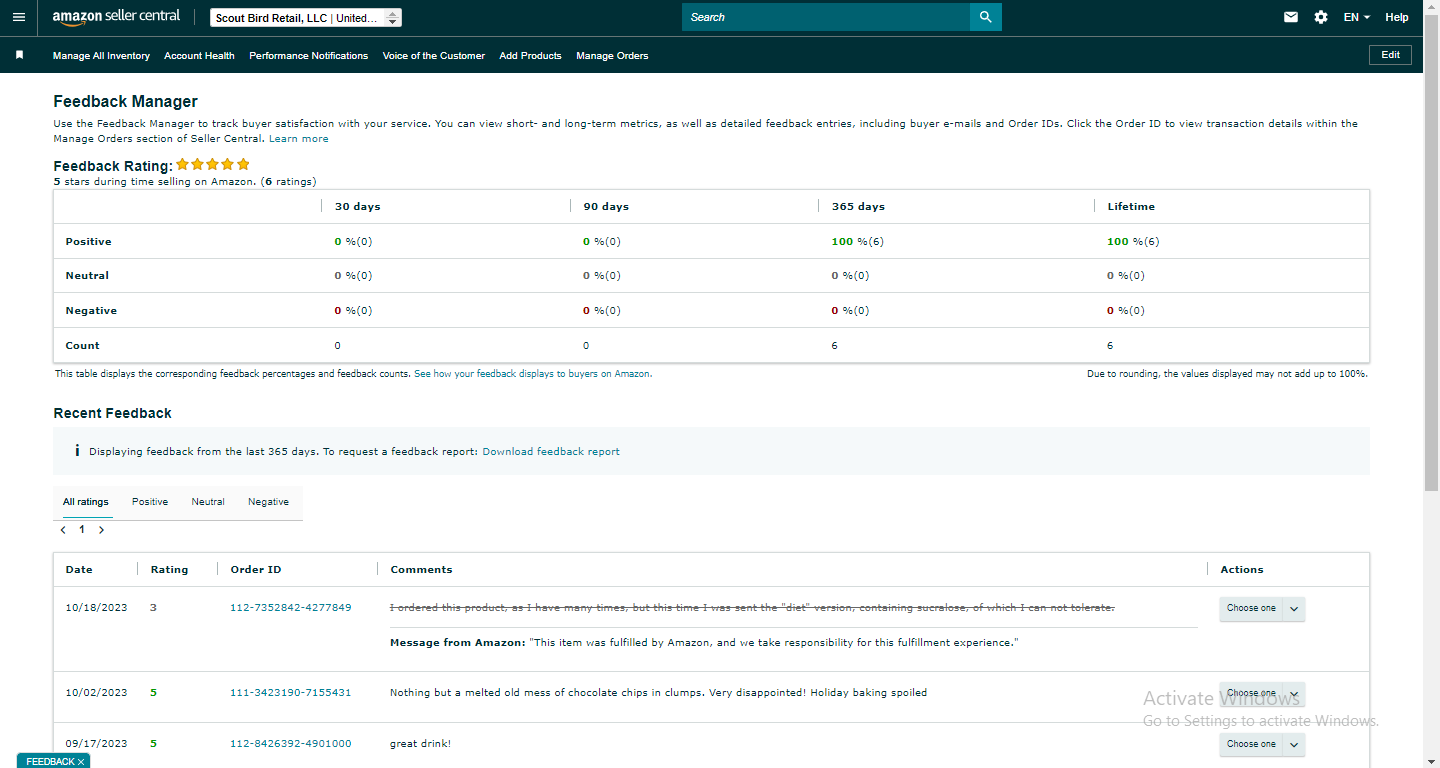
Task: Click the Actions column header
Action: coord(1242,570)
